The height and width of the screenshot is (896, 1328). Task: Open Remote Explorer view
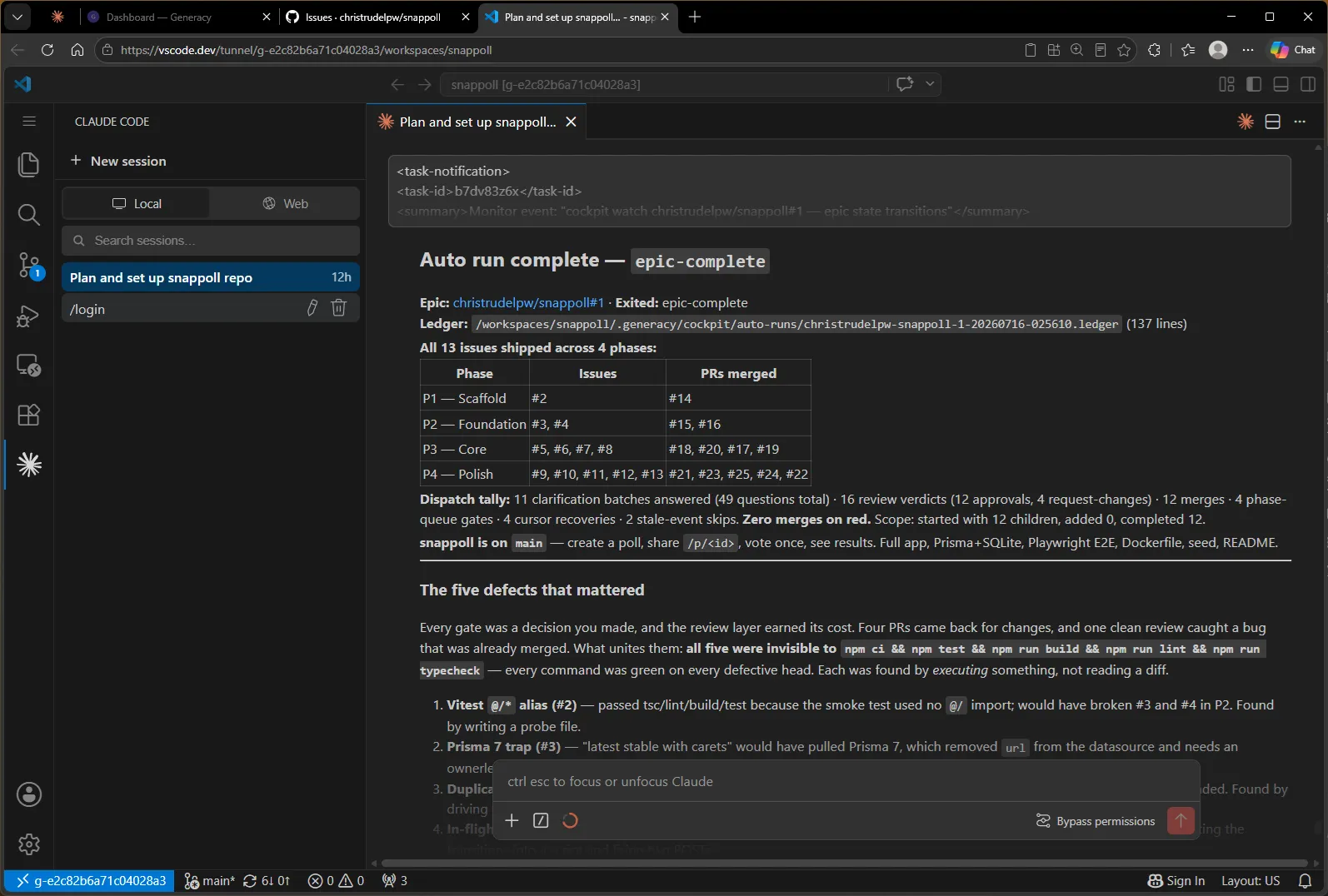[29, 366]
